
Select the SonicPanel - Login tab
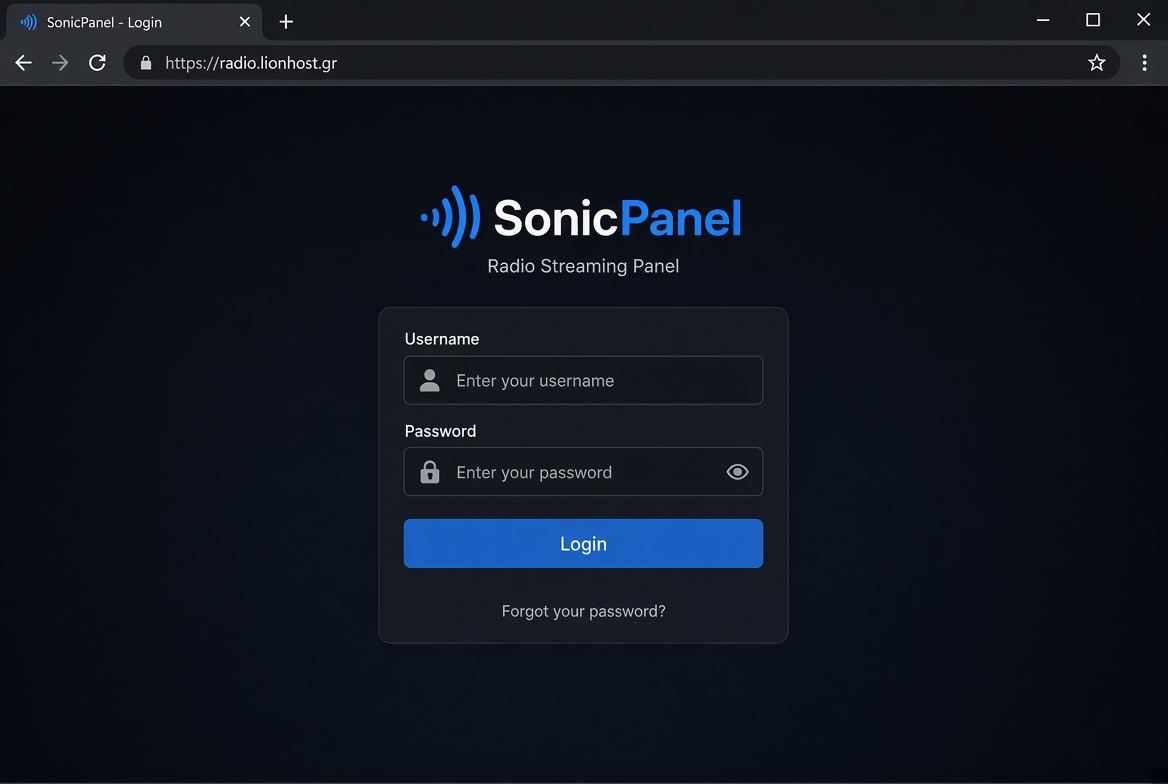tap(134, 22)
